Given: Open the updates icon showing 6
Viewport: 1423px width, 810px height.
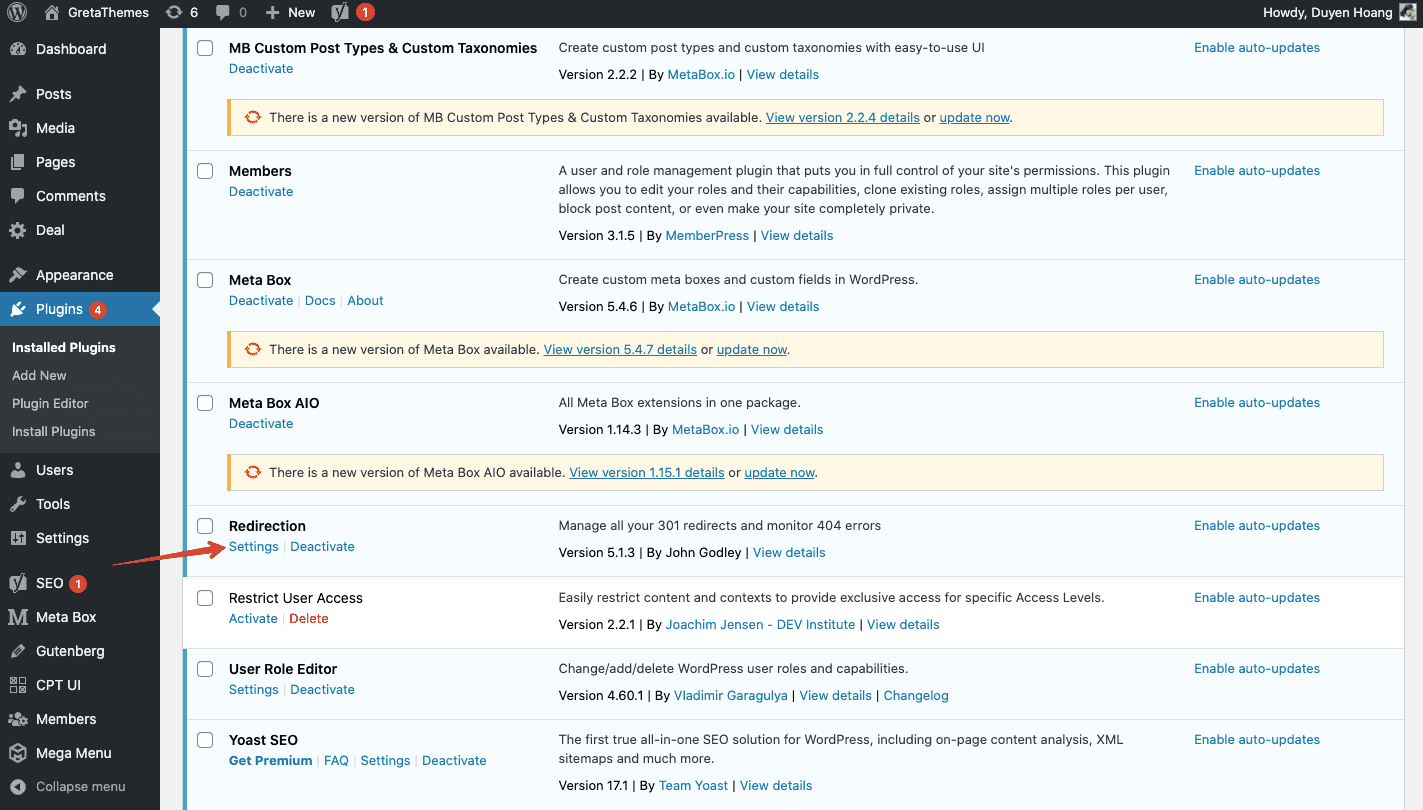Looking at the screenshot, I should (174, 13).
